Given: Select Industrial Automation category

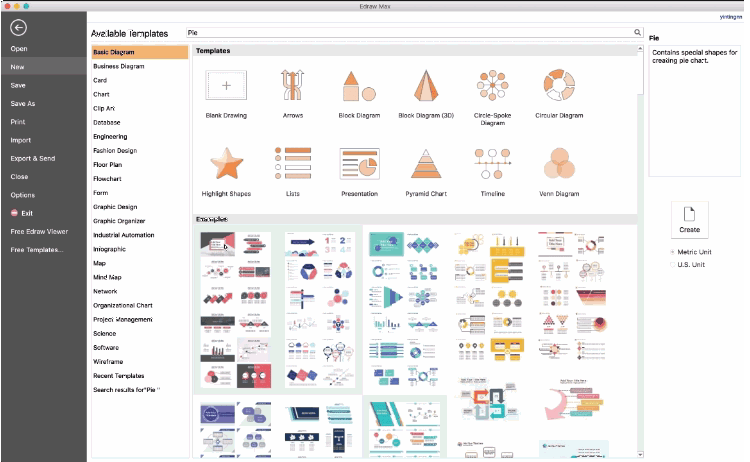Looking at the screenshot, I should (123, 235).
